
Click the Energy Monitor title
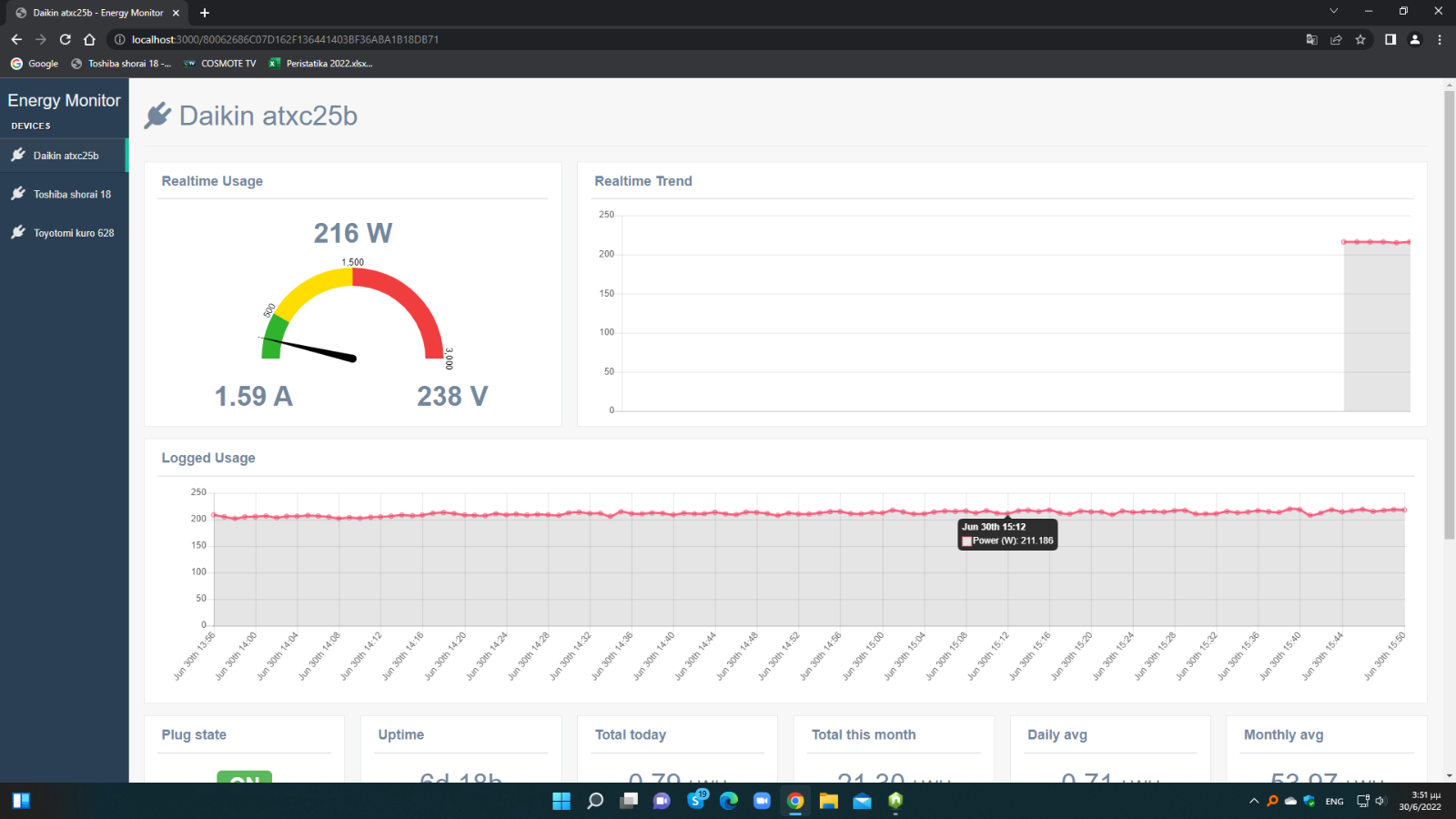(64, 100)
